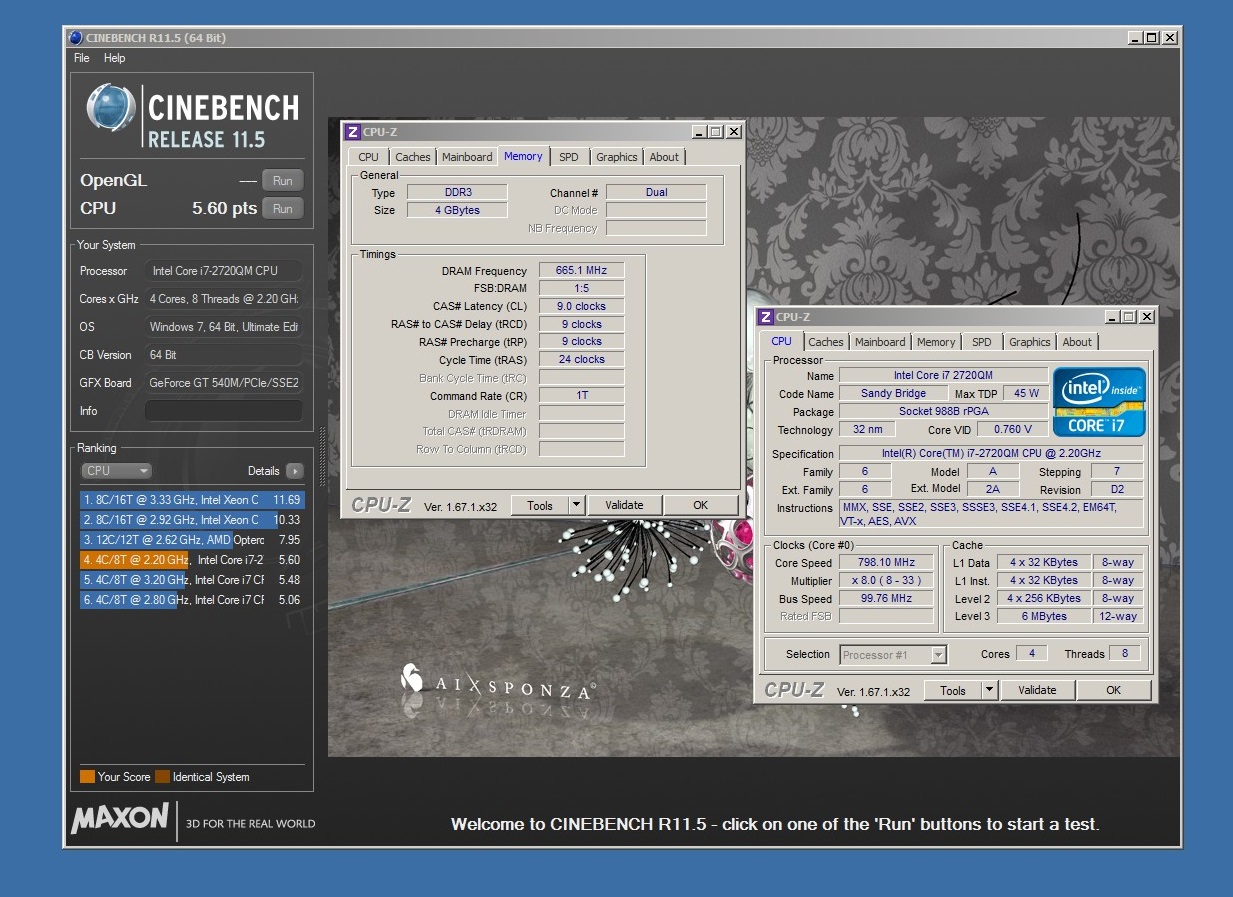Open SPD tab in Memory CPU-Z window
Screen dimensions: 1233x897
tap(569, 157)
